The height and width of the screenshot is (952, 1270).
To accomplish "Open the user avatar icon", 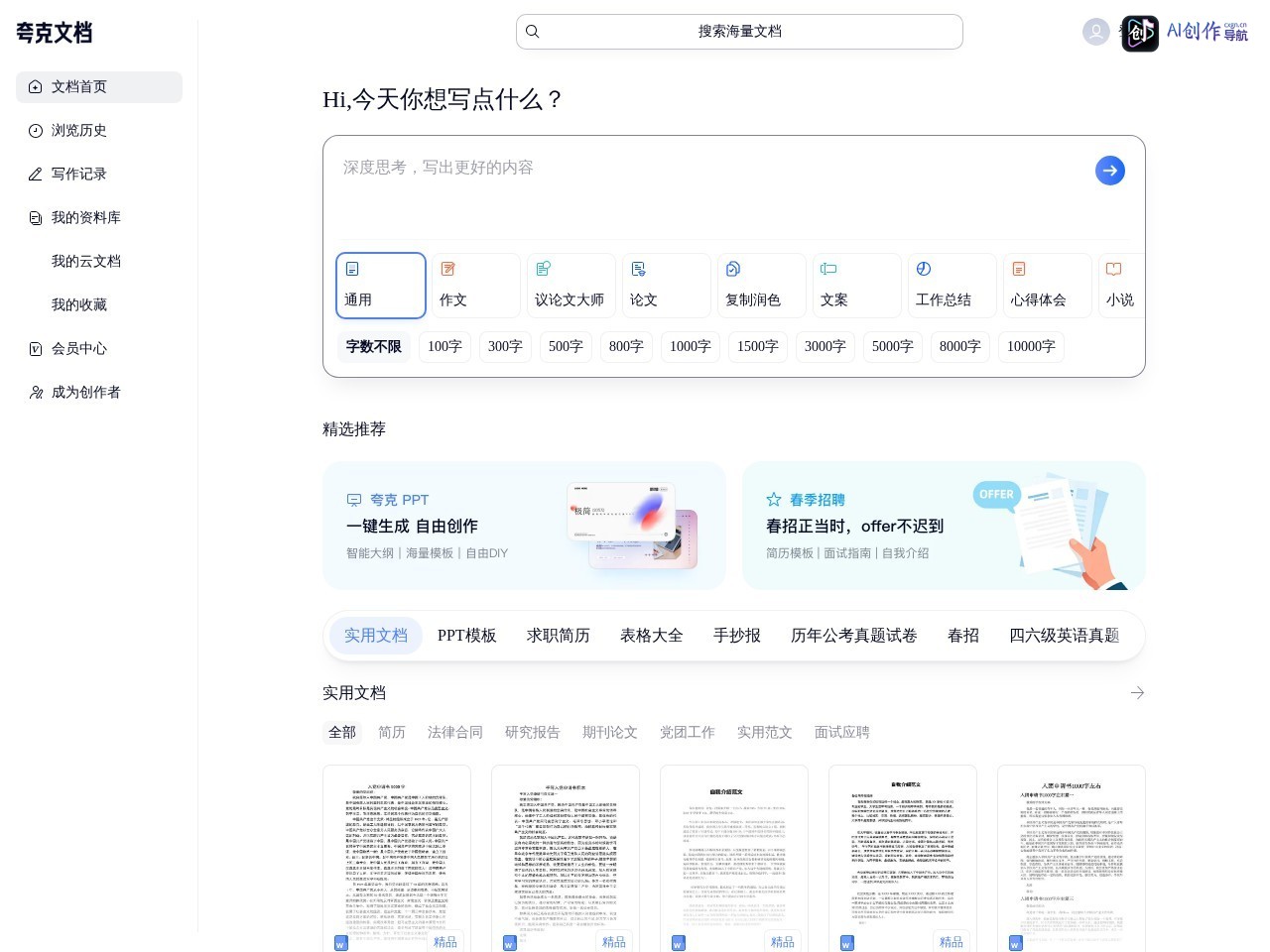I will coord(1095,32).
